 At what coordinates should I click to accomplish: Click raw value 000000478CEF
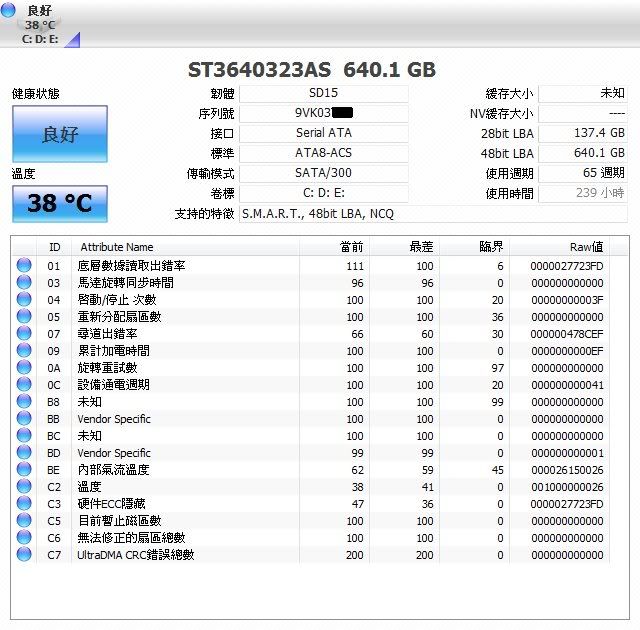(x=567, y=334)
